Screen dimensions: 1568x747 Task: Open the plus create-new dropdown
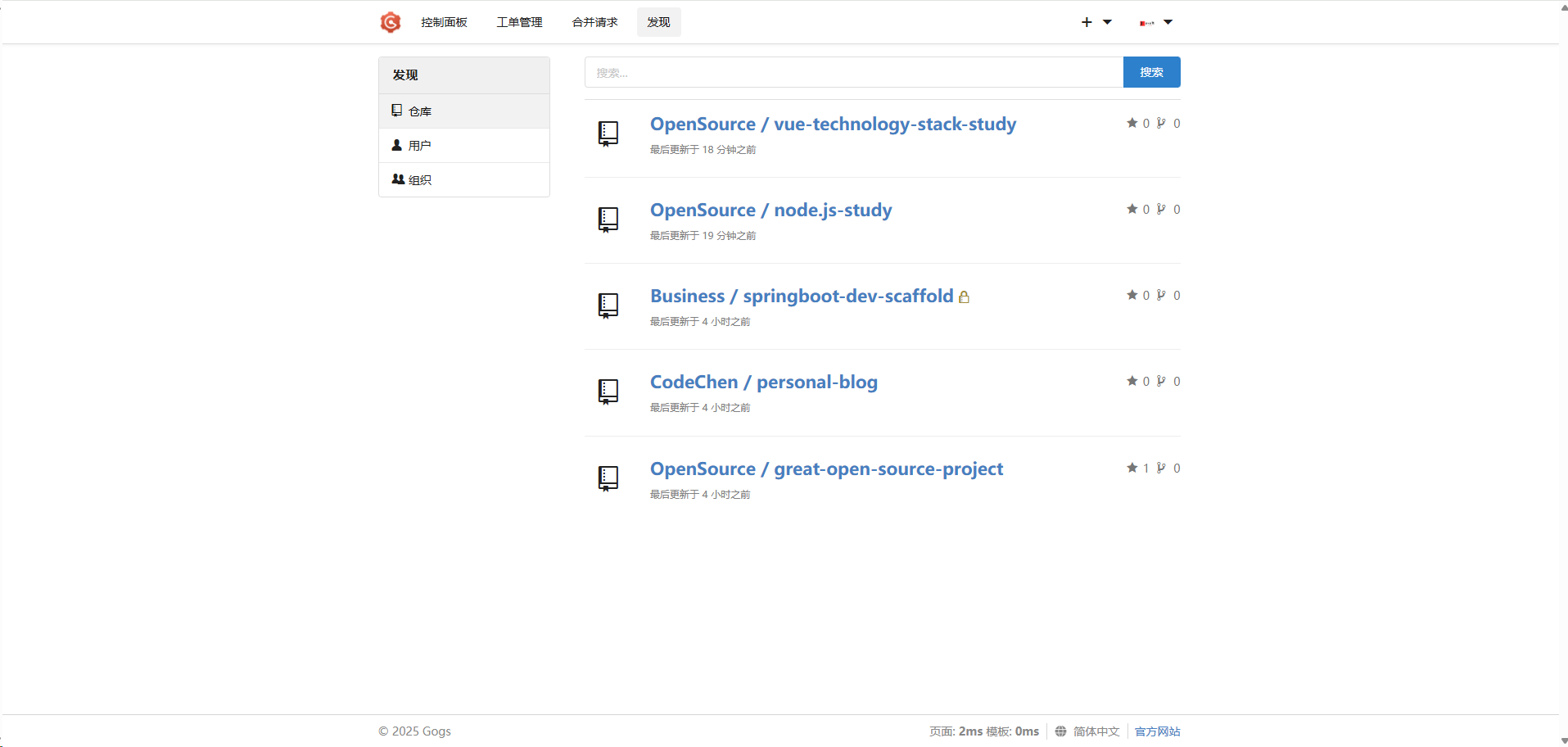coord(1096,22)
